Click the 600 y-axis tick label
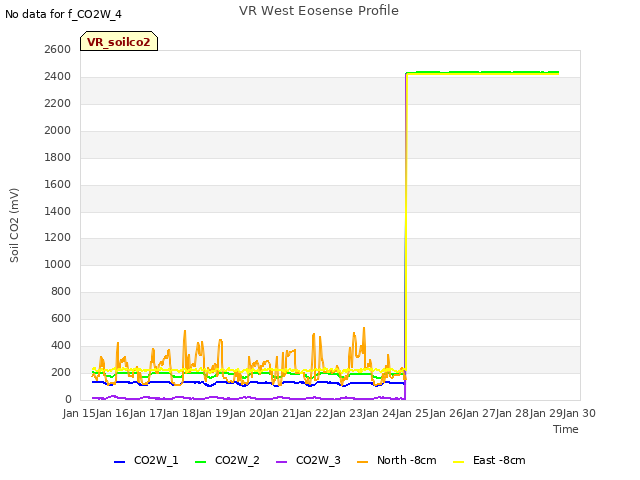Viewport: 640px width, 480px height. click(61, 318)
